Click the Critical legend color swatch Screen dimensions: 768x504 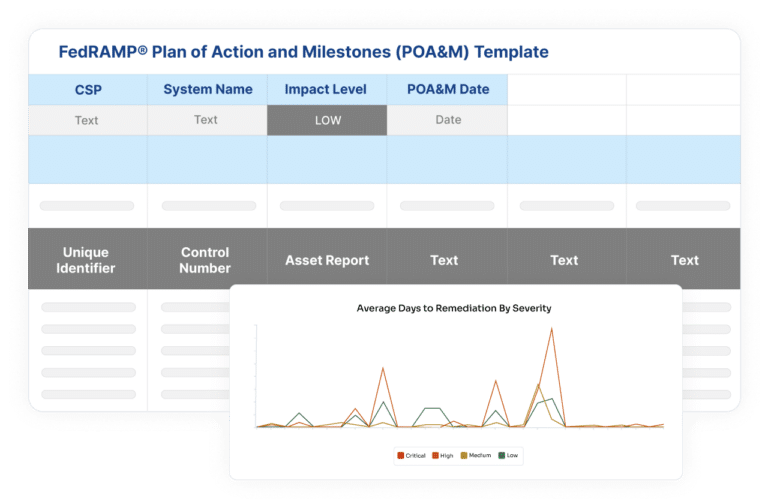tap(401, 456)
